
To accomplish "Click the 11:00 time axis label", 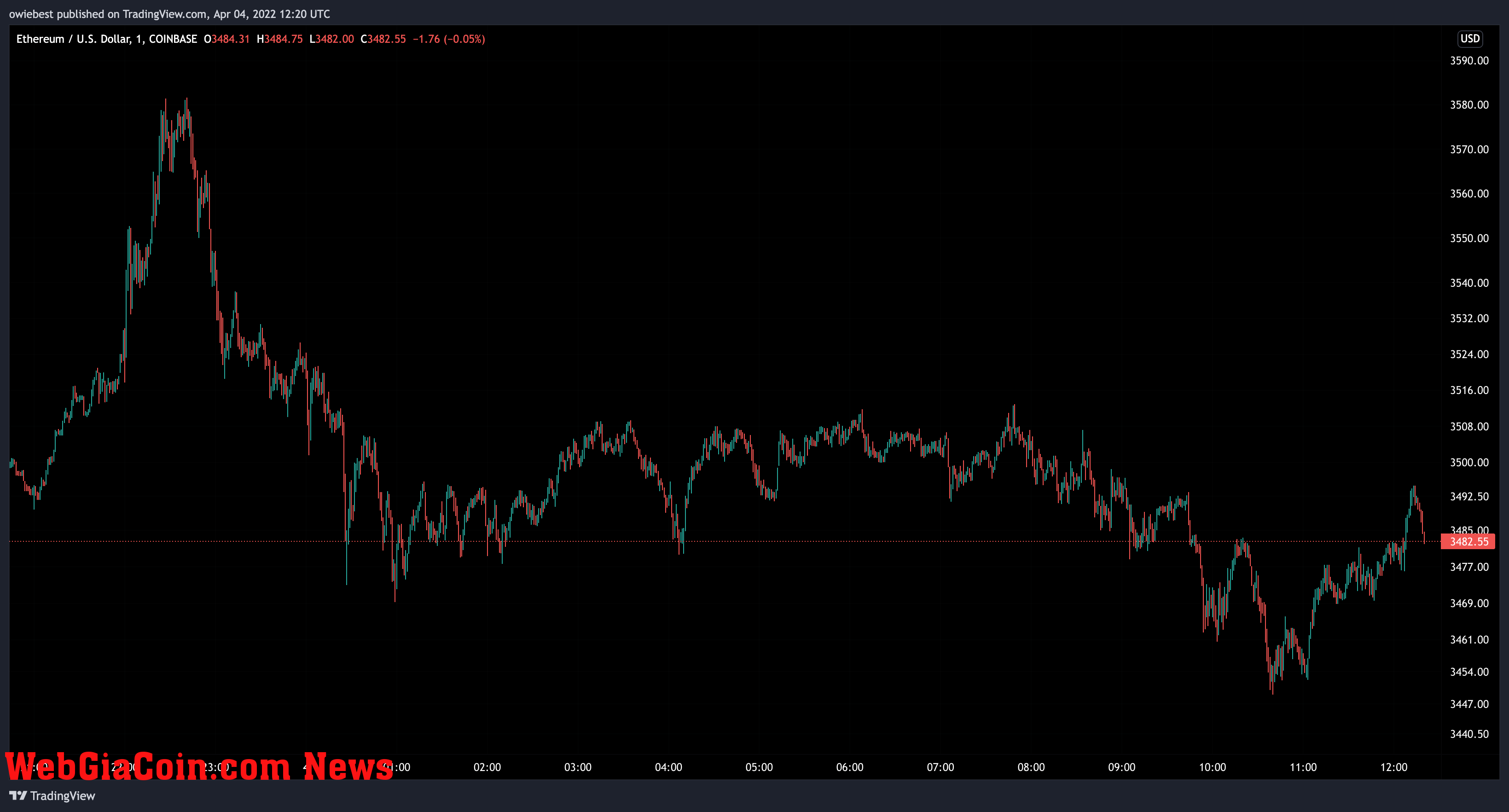I will tap(1303, 767).
